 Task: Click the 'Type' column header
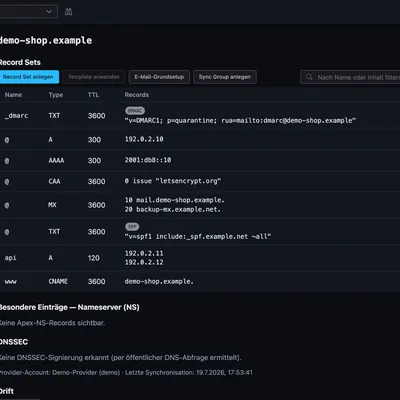[56, 95]
